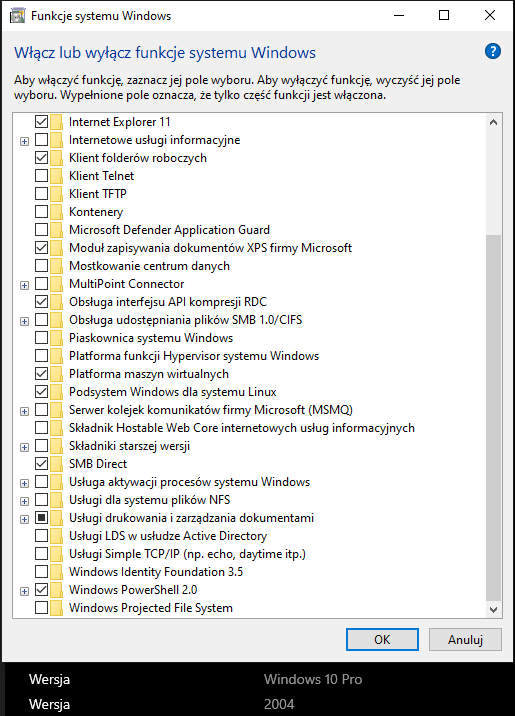Click the folder icon beside Klient Telnet
Screen dimensions: 515x716
point(56,176)
